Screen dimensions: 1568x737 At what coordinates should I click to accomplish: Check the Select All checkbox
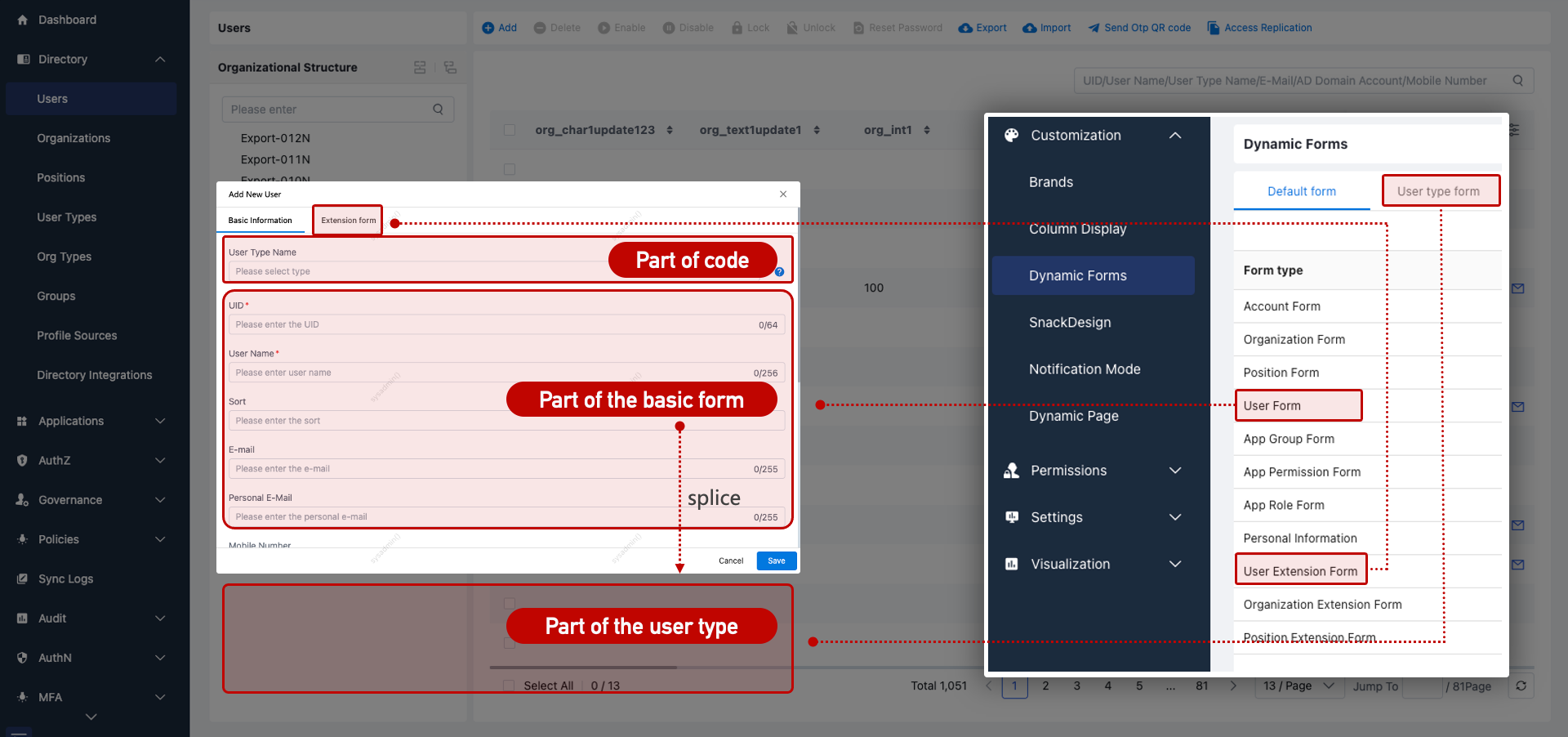(509, 686)
